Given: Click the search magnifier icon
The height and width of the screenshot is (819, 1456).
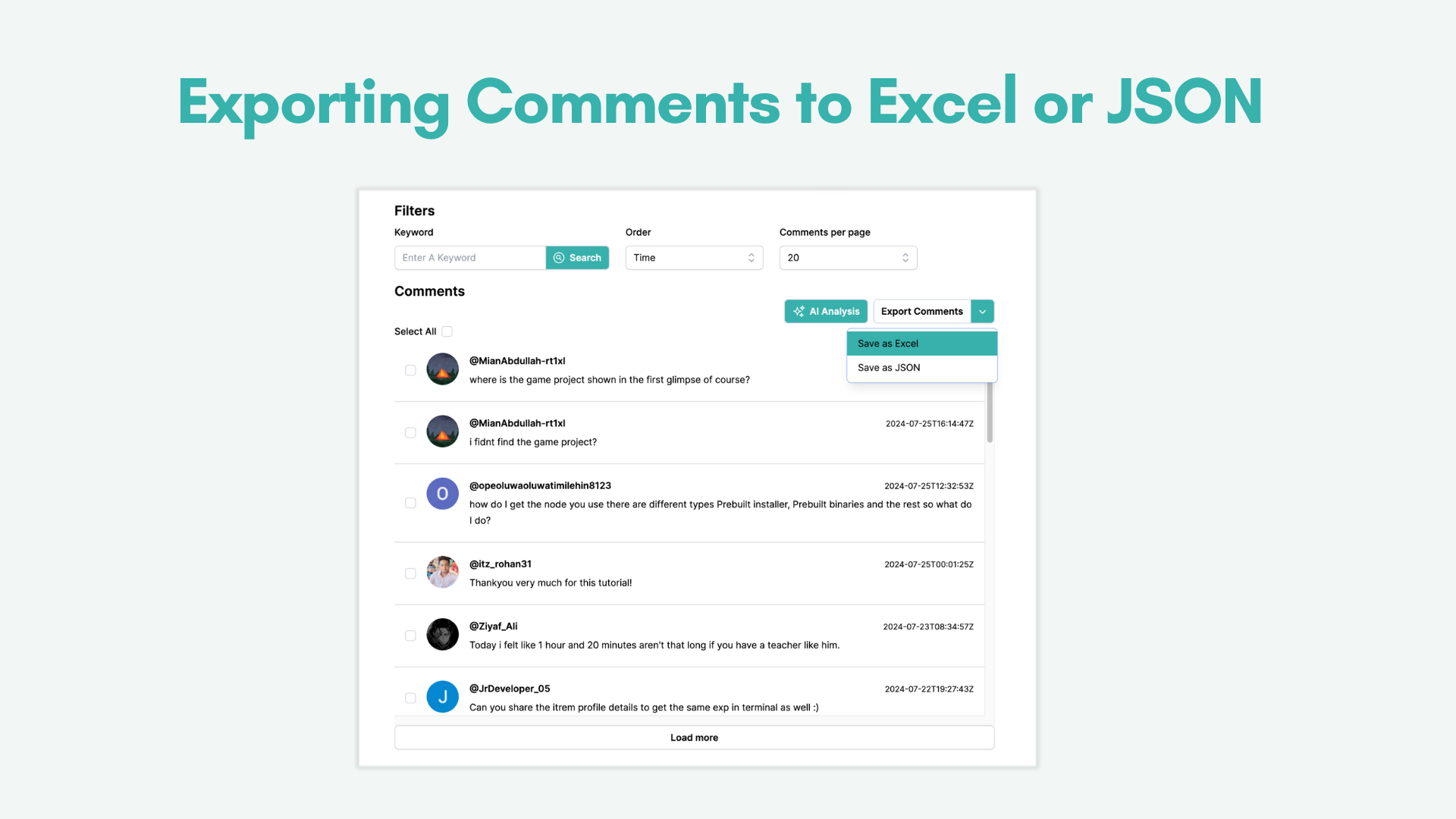Looking at the screenshot, I should coord(559,258).
